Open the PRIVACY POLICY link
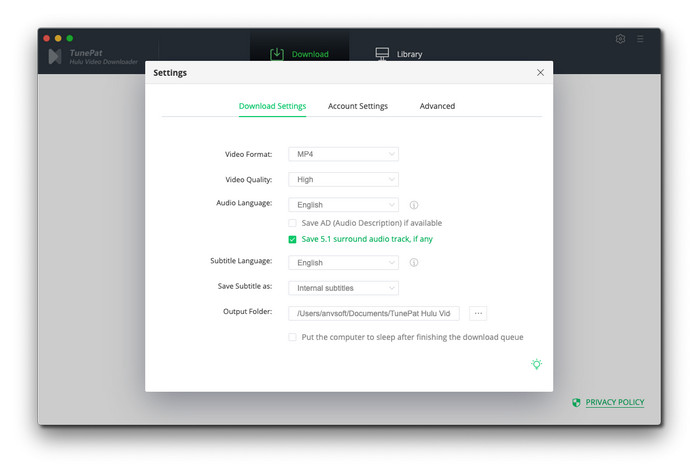 click(x=615, y=403)
